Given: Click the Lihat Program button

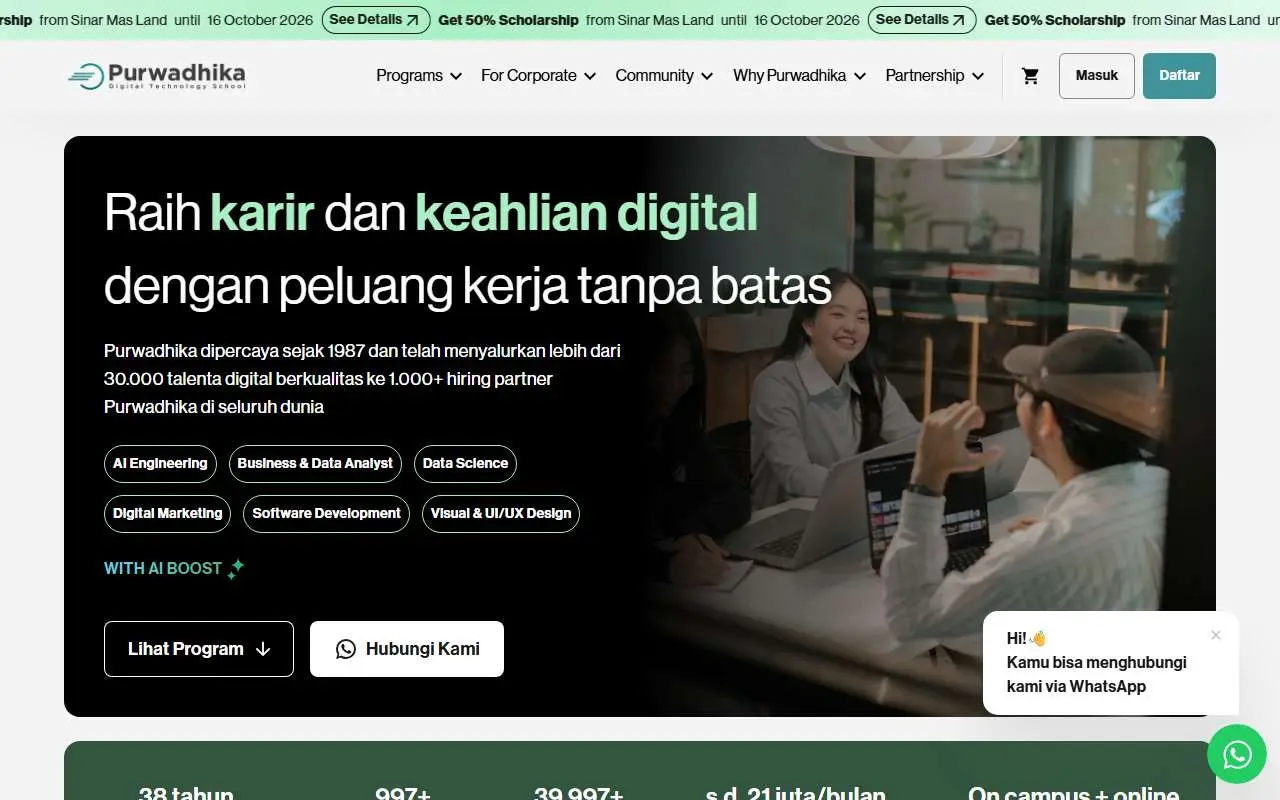Looking at the screenshot, I should point(199,649).
